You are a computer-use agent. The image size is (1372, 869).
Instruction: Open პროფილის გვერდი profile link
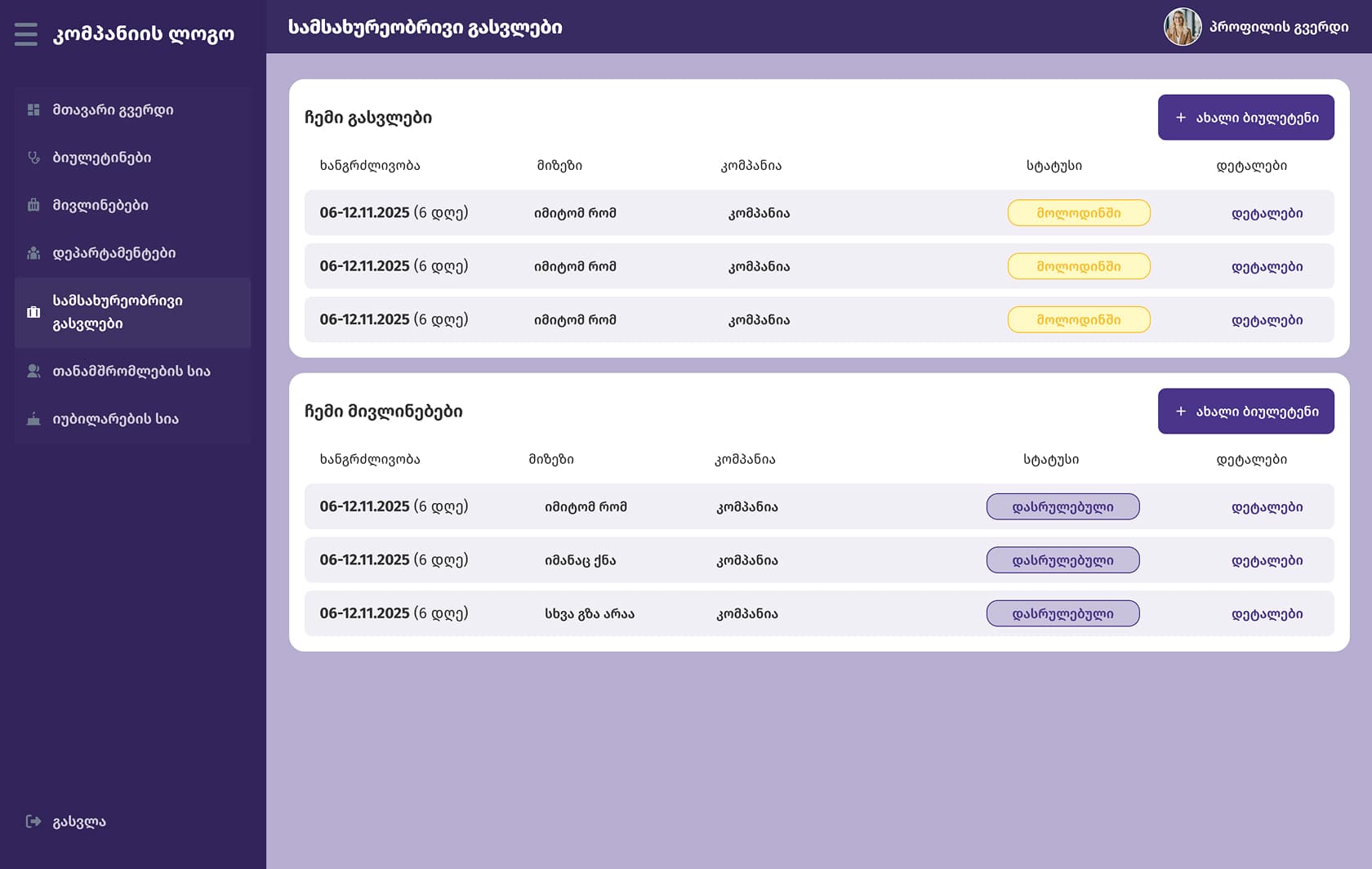tap(1279, 27)
